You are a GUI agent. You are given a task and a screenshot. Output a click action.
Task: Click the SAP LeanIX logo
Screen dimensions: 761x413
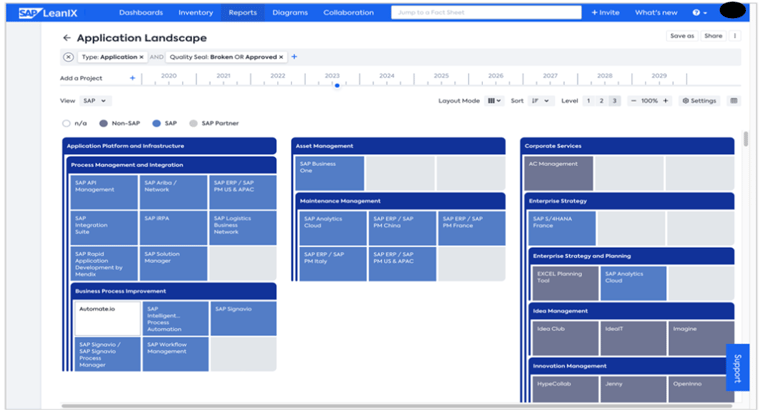coord(48,13)
